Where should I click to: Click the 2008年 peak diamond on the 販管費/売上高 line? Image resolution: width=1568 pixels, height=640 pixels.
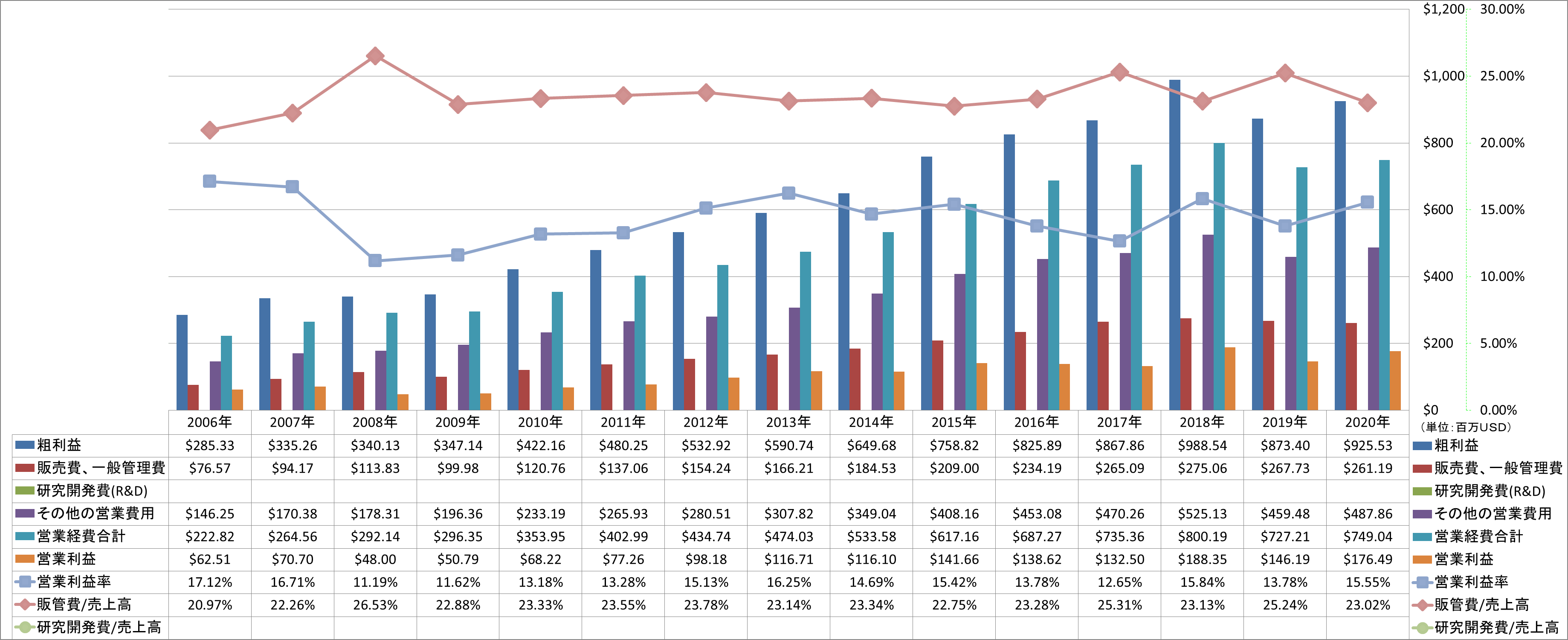[x=375, y=56]
